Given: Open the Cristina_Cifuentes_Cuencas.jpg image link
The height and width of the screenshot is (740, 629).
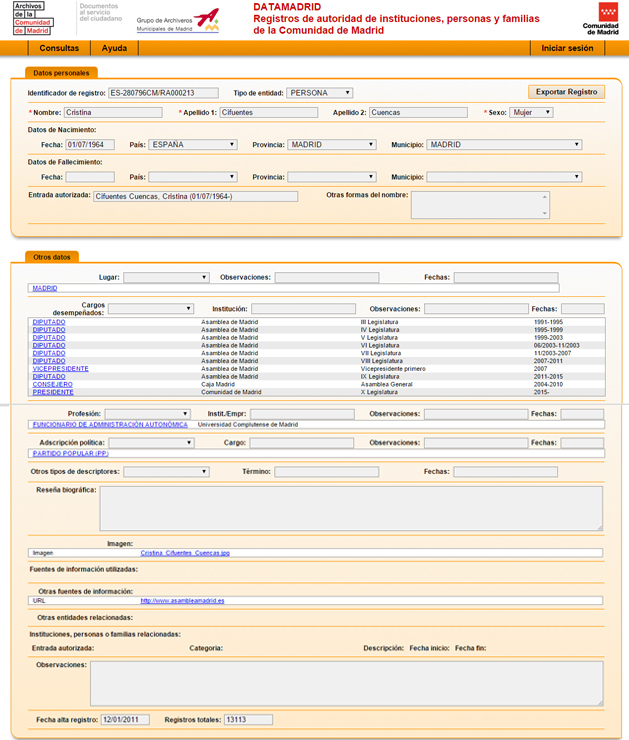Looking at the screenshot, I should pyautogui.click(x=185, y=553).
